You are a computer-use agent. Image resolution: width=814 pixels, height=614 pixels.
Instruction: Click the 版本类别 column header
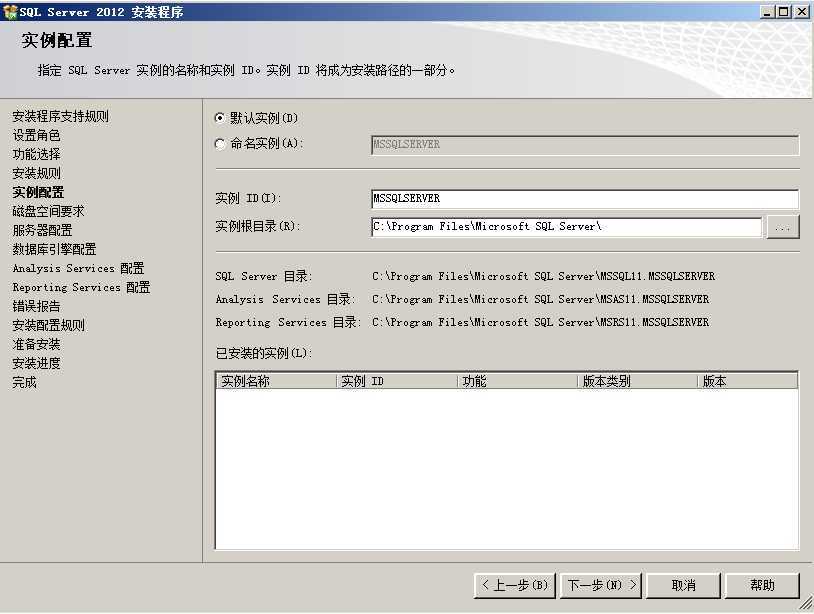(637, 381)
